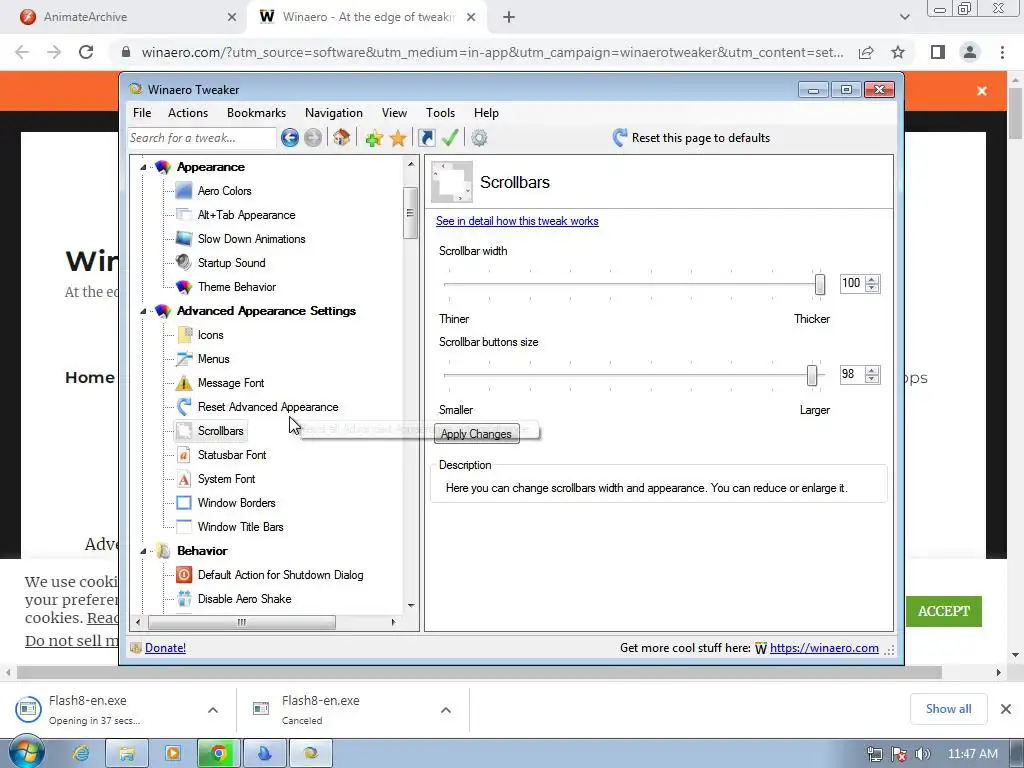This screenshot has width=1024, height=768.
Task: Open the View menu
Action: [394, 113]
